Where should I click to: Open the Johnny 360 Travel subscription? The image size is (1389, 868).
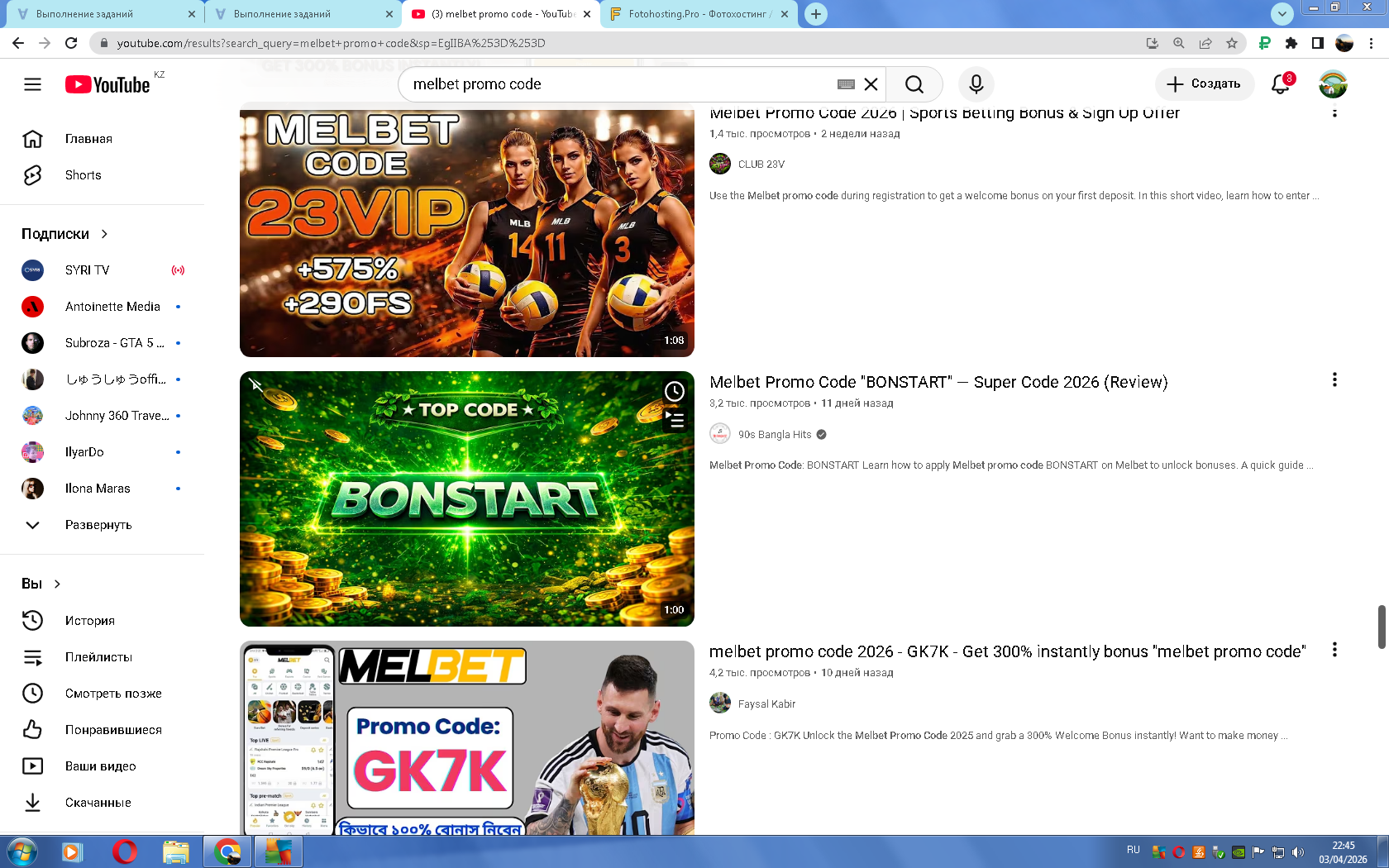103,416
